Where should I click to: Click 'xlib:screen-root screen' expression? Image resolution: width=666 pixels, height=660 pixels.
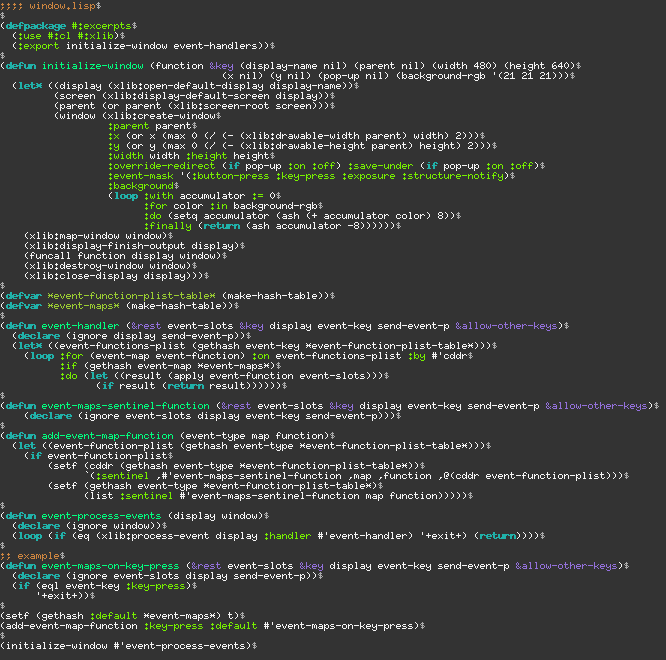(x=243, y=106)
